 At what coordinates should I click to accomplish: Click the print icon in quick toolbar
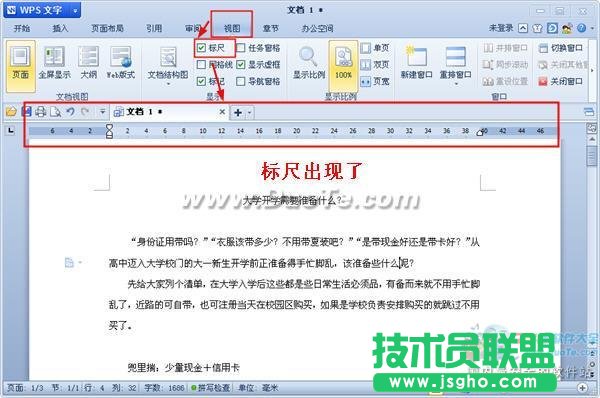[x=41, y=112]
